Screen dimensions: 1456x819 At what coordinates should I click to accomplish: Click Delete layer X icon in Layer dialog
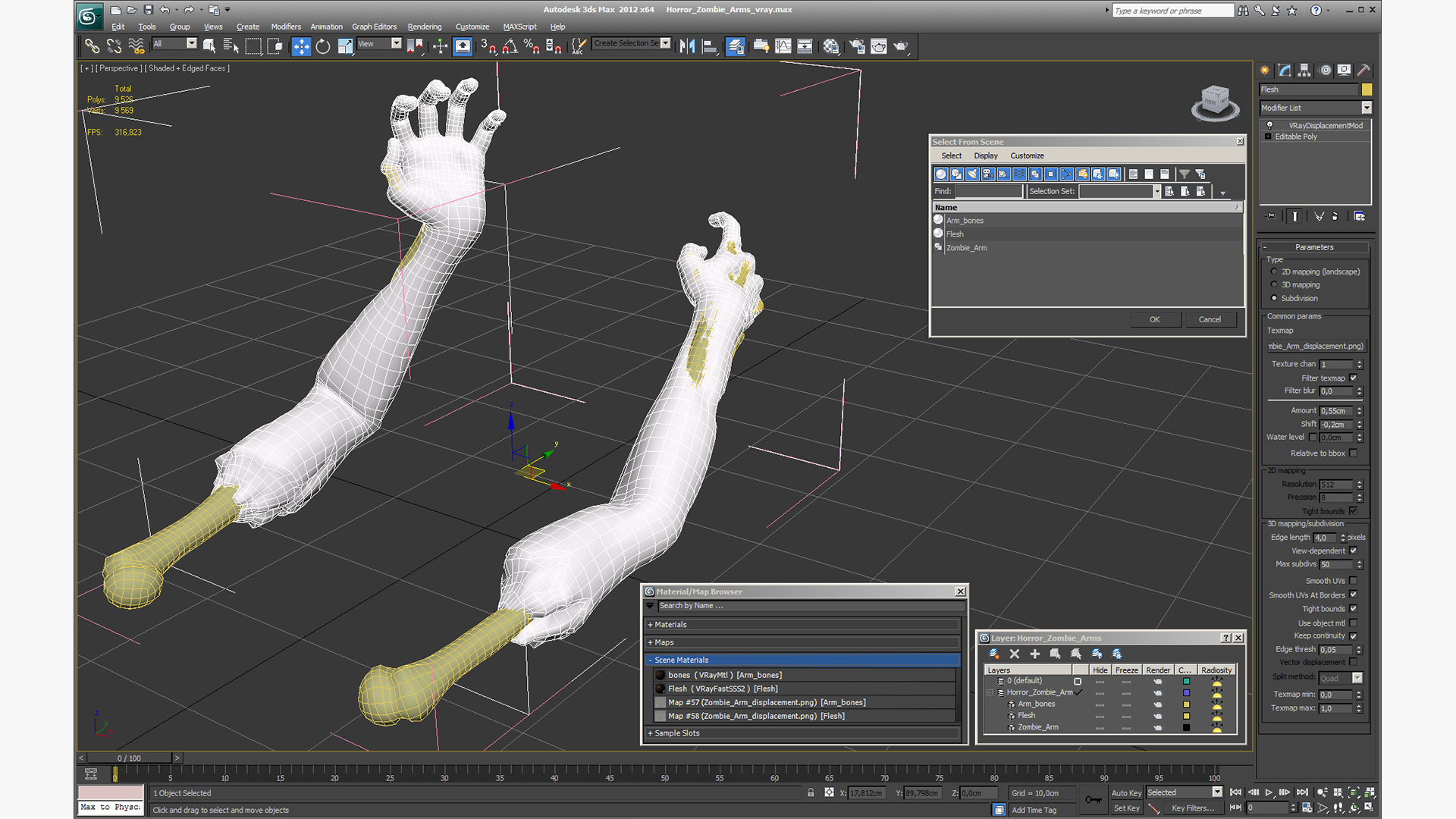(x=1014, y=654)
